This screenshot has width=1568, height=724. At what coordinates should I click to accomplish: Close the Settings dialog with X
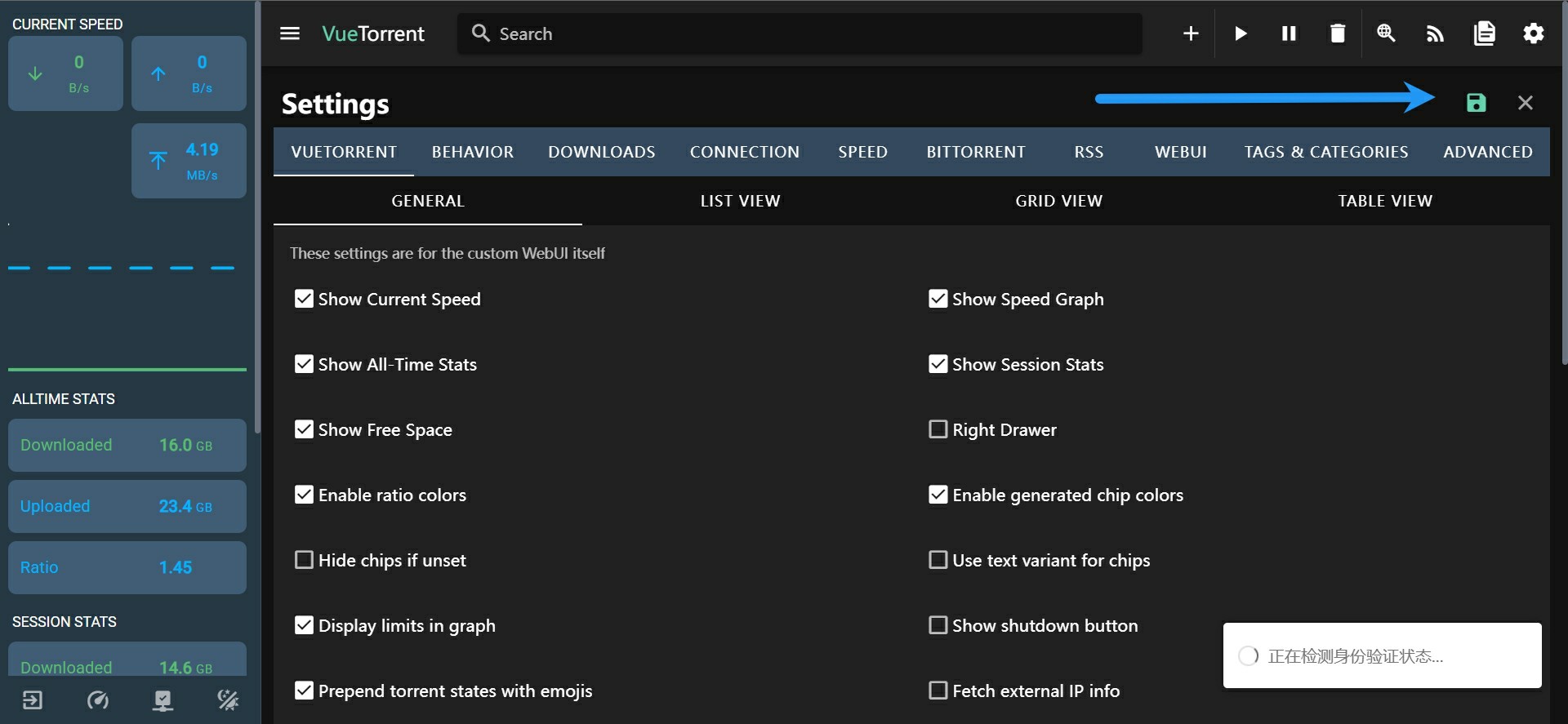[x=1525, y=103]
